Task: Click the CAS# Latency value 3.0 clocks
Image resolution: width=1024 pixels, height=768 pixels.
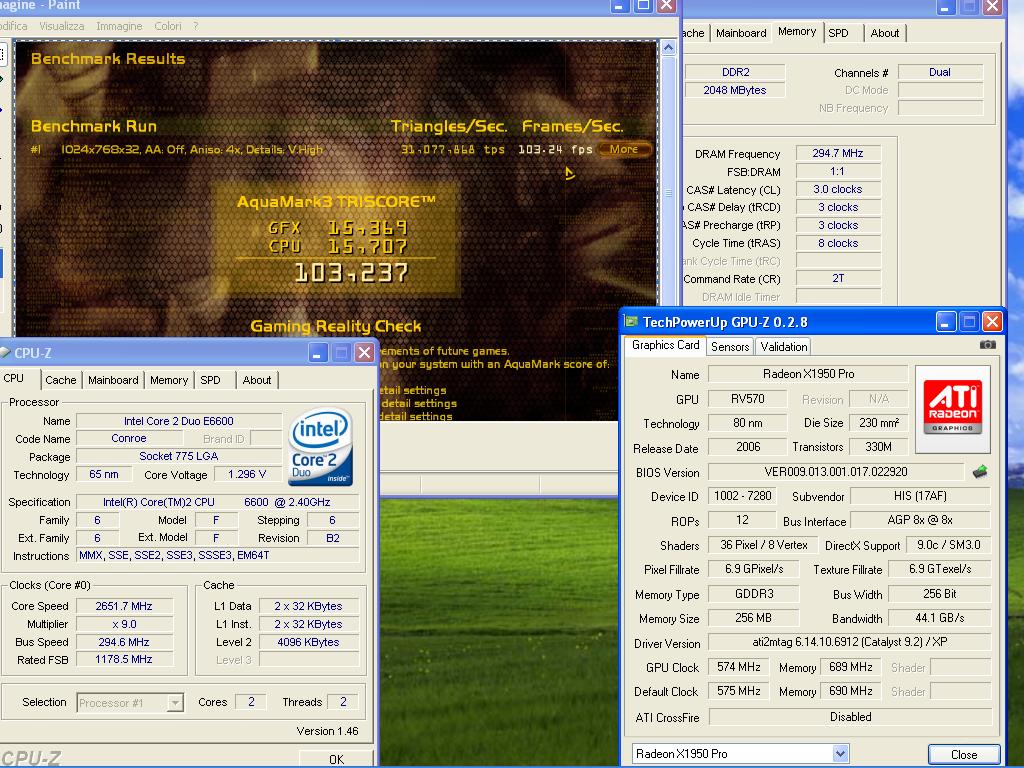Action: pos(838,189)
